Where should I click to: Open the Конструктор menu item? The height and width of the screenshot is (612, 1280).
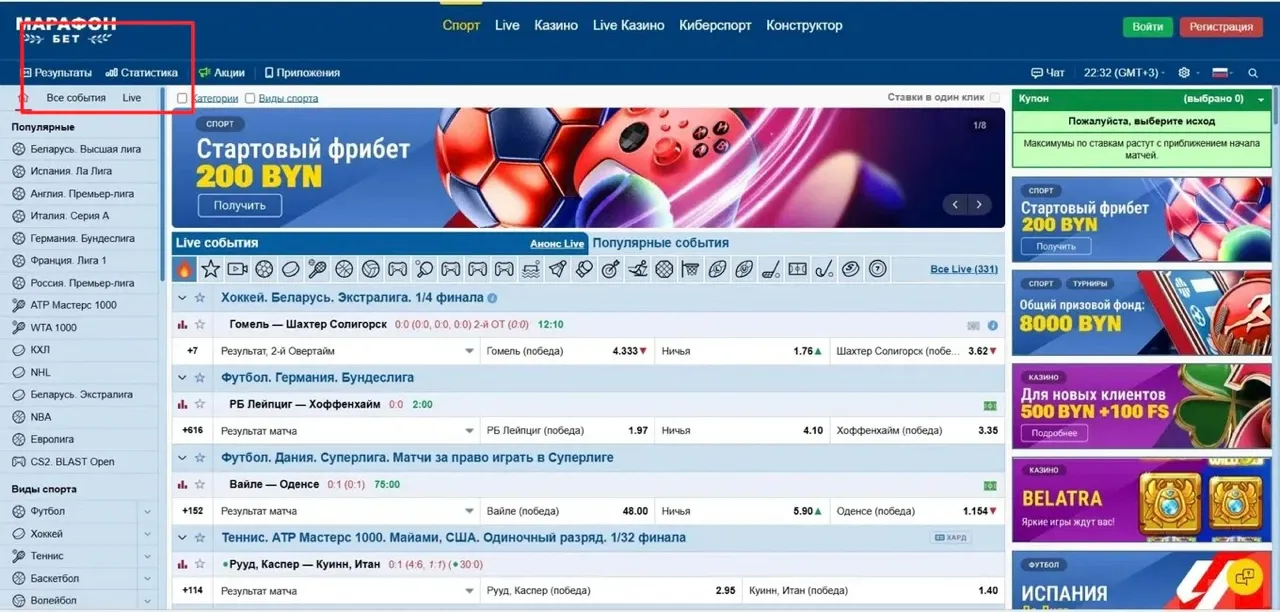tap(805, 26)
